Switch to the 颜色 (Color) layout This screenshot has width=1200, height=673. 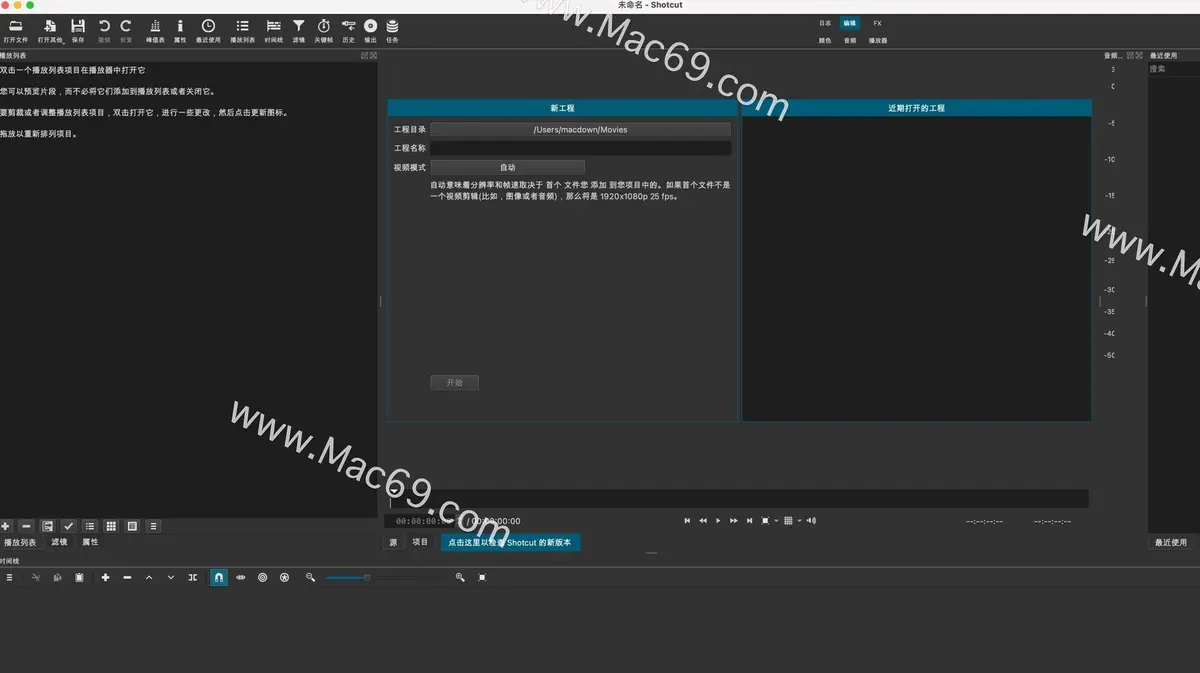pyautogui.click(x=825, y=41)
